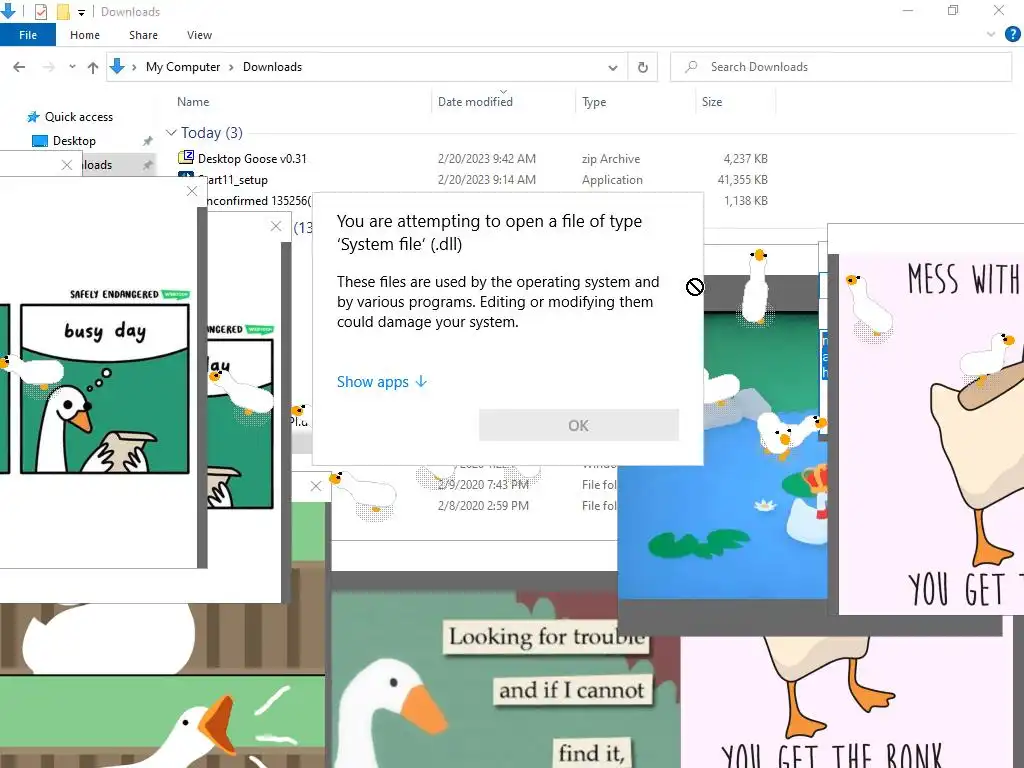
Task: Open the File ribbon tab
Action: 27,35
